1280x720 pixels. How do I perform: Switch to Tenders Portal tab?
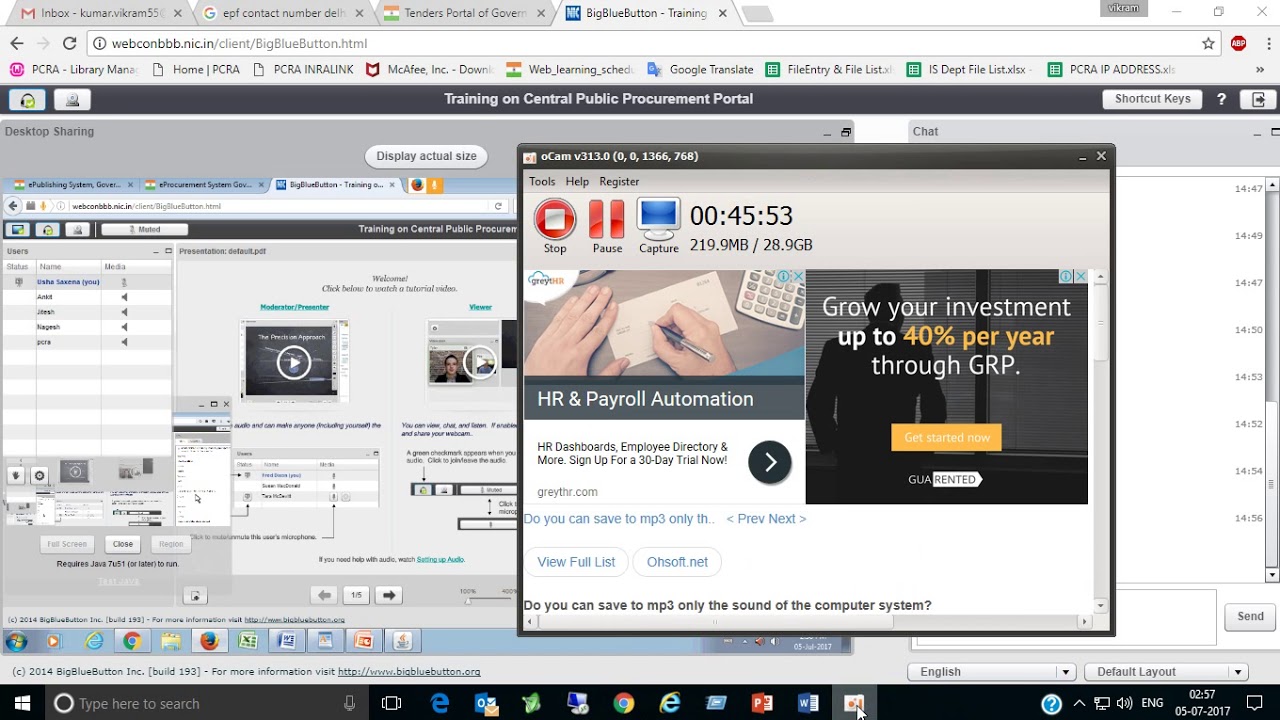462,14
